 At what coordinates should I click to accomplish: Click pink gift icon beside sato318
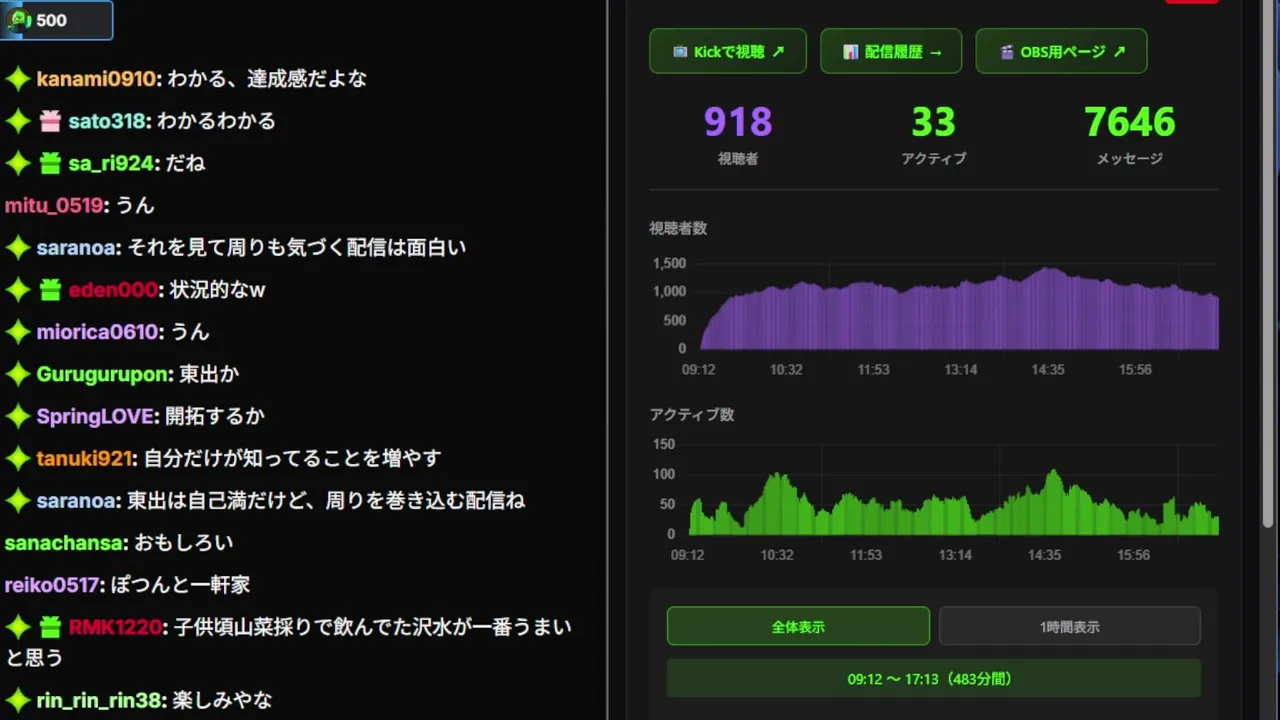coord(50,121)
